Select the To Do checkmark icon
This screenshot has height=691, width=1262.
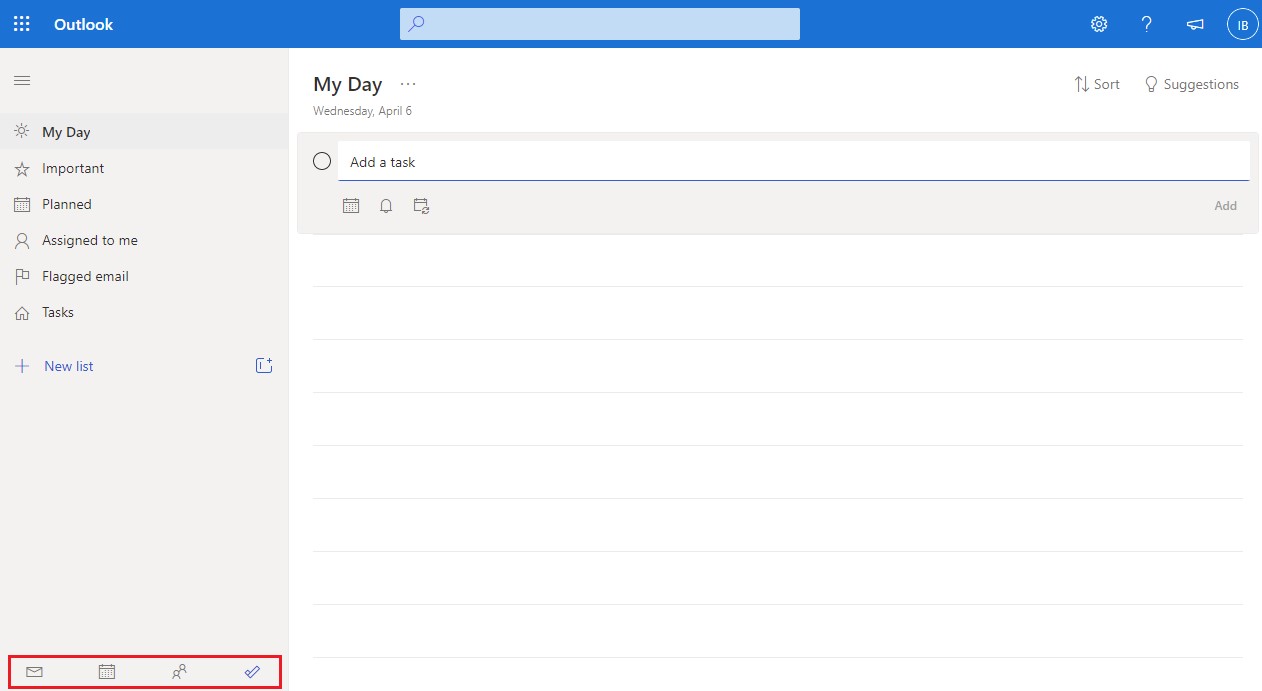click(252, 672)
